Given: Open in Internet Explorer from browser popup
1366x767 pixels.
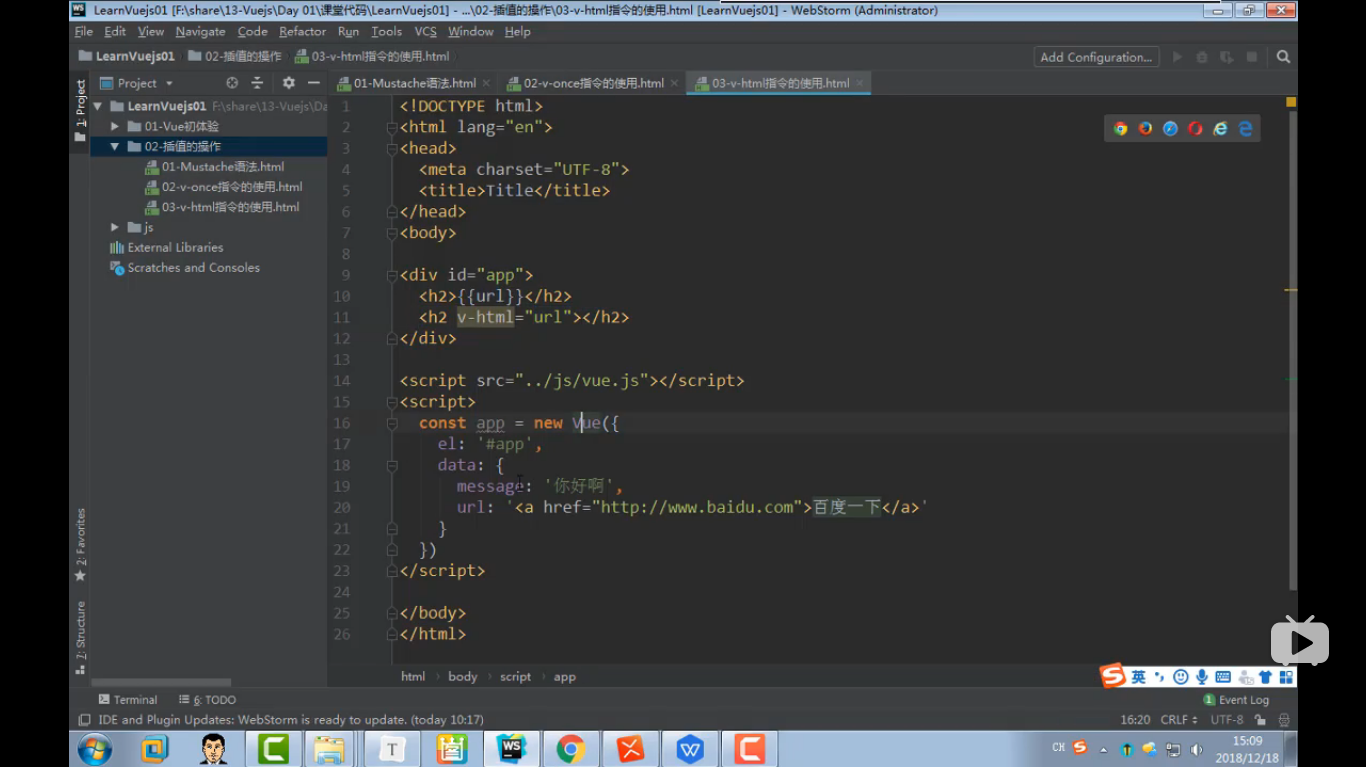Looking at the screenshot, I should [x=1221, y=129].
